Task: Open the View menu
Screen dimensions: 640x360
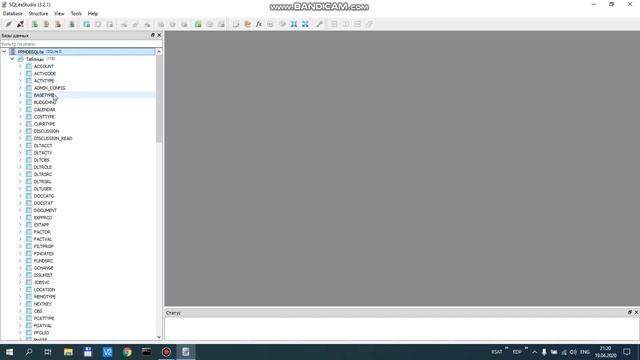Action: click(59, 13)
